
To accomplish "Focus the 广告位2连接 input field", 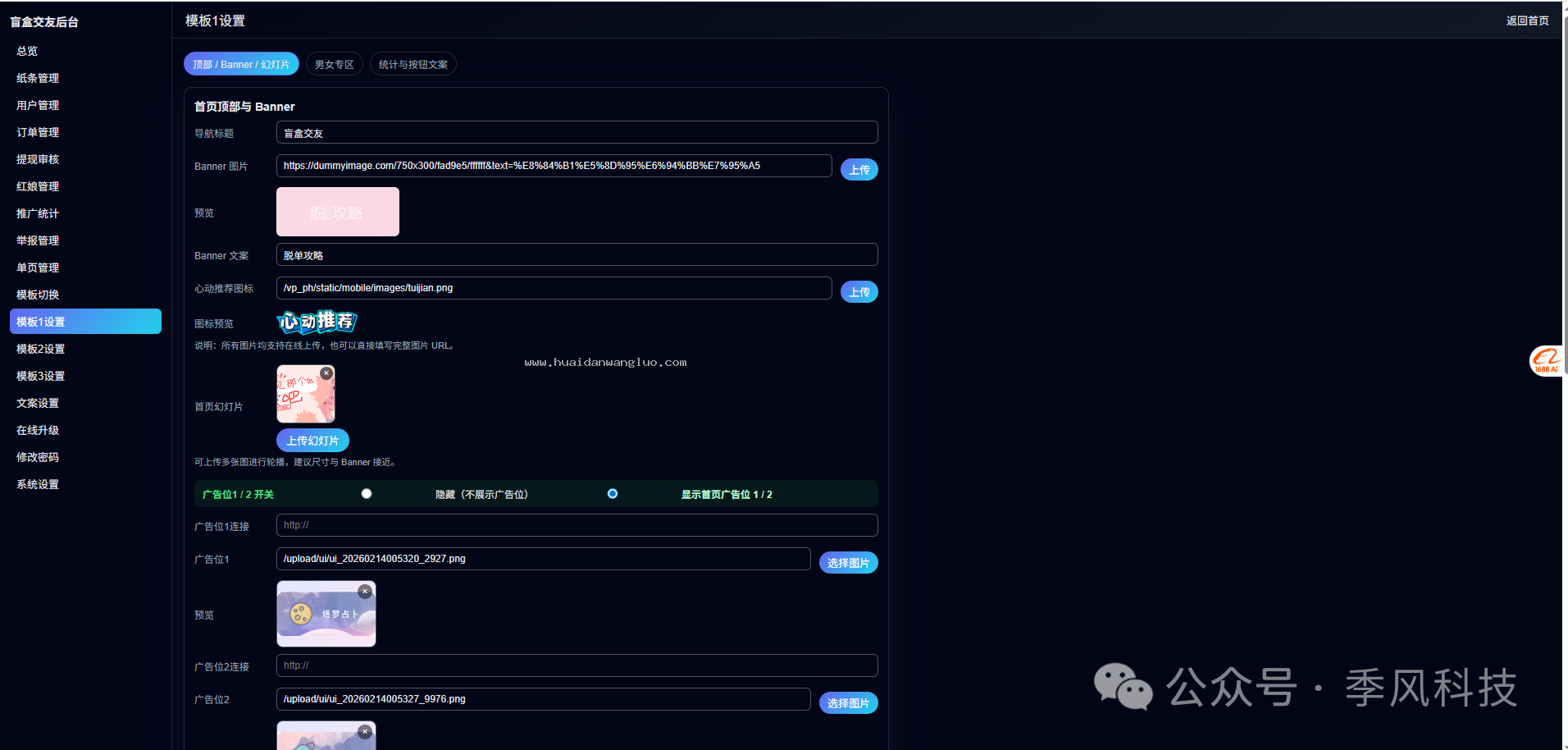I will [x=577, y=665].
